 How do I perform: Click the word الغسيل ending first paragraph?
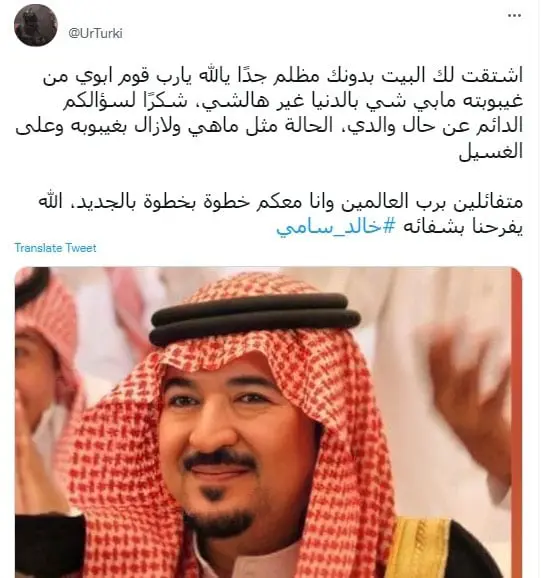pyautogui.click(x=491, y=151)
